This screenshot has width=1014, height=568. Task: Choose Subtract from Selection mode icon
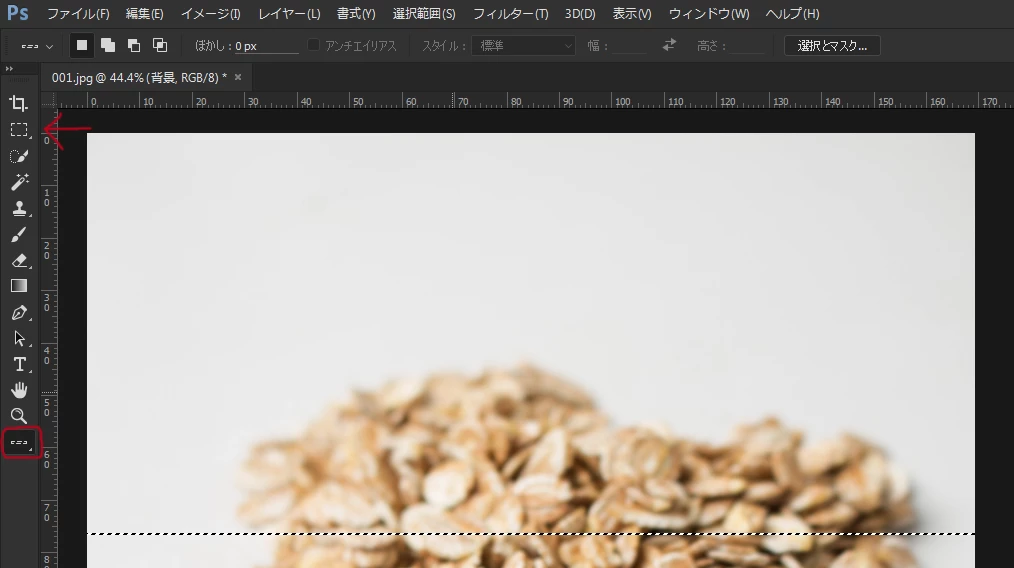(x=134, y=45)
